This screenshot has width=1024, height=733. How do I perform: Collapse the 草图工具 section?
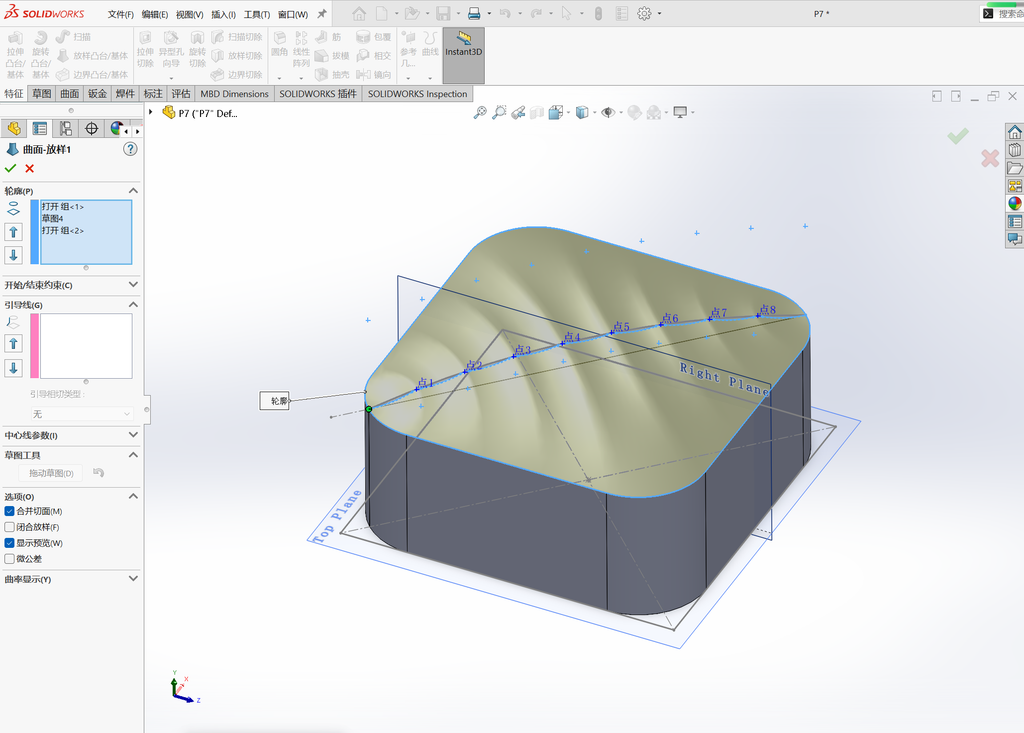click(x=133, y=455)
